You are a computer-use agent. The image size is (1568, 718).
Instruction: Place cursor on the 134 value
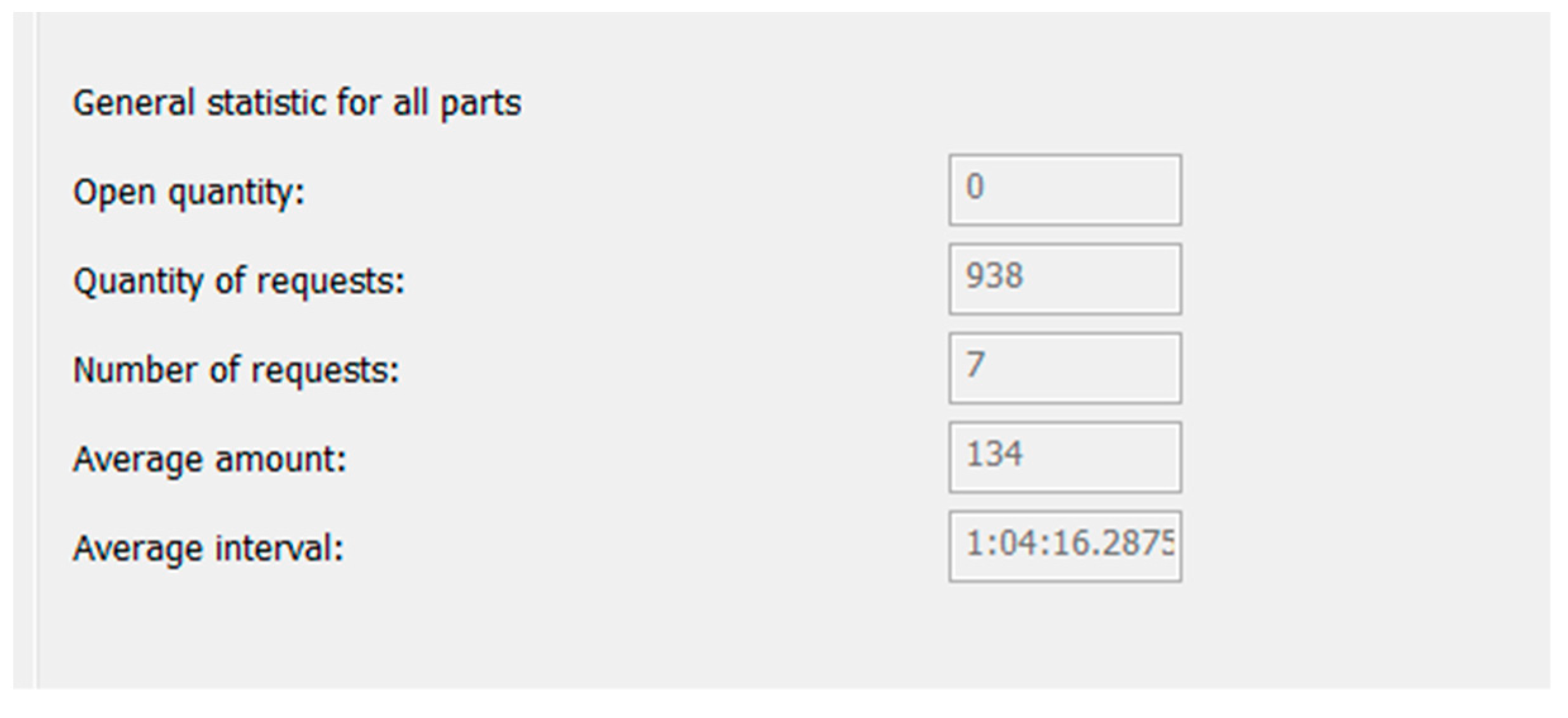click(x=994, y=454)
